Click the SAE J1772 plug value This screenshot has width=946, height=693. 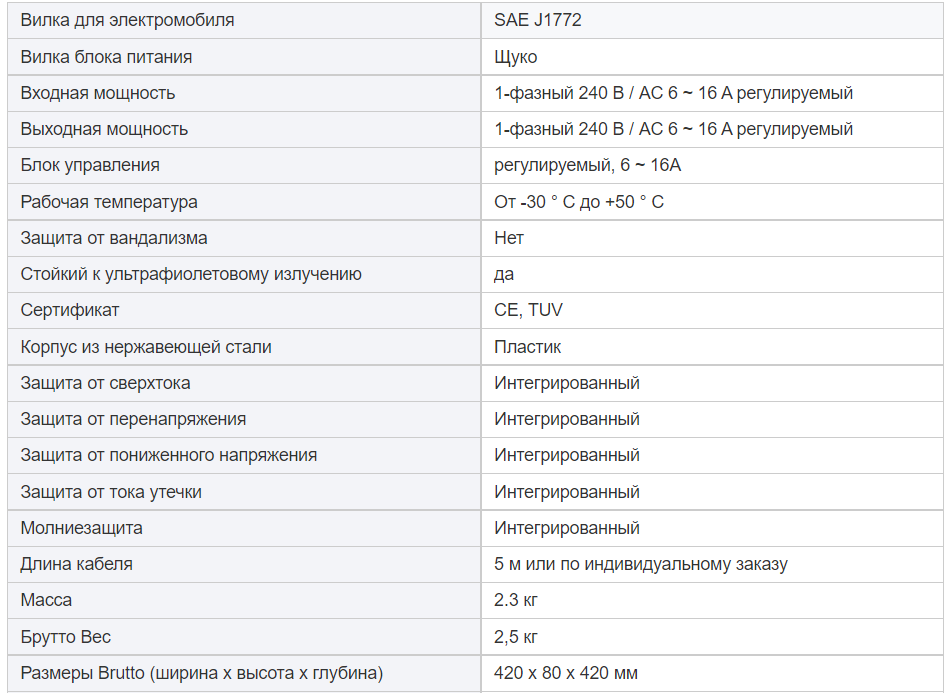pyautogui.click(x=537, y=20)
